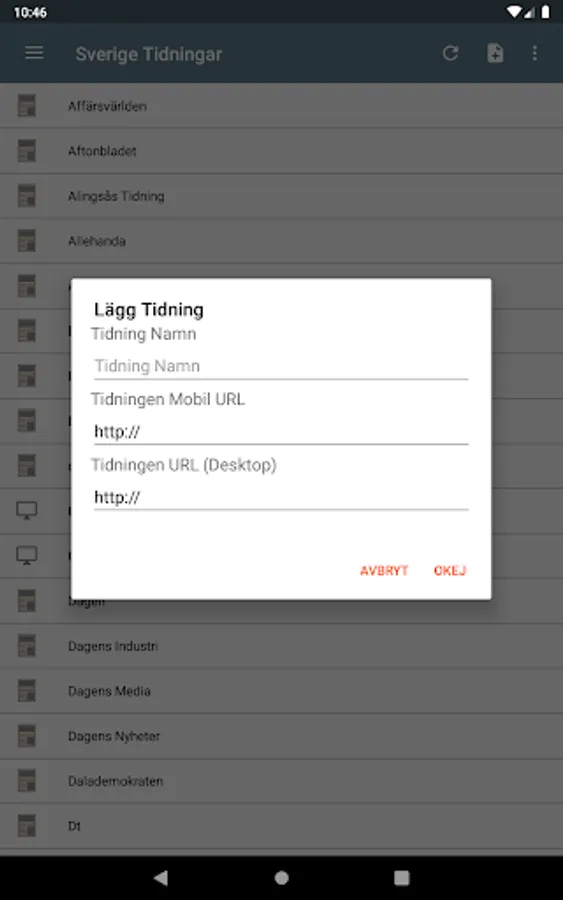Open the hamburger navigation menu

[34, 53]
